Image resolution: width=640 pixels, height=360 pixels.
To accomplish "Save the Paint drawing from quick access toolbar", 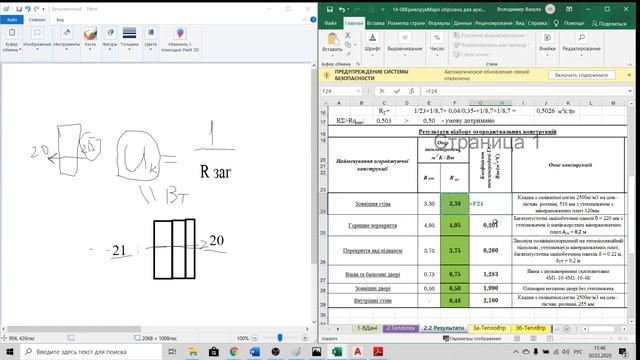I will 19,9.
